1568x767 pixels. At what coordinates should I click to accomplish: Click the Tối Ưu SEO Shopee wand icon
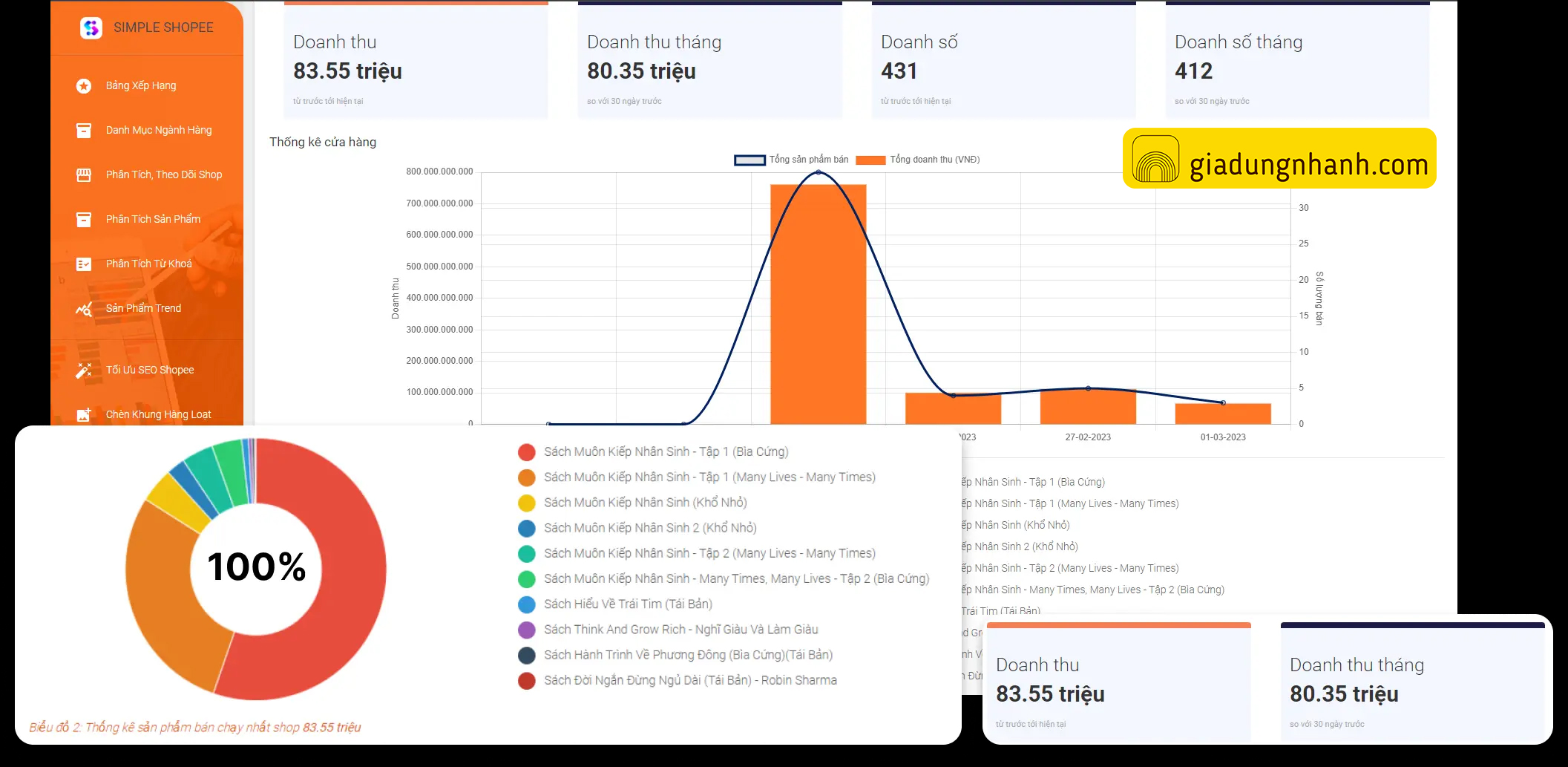click(x=84, y=371)
